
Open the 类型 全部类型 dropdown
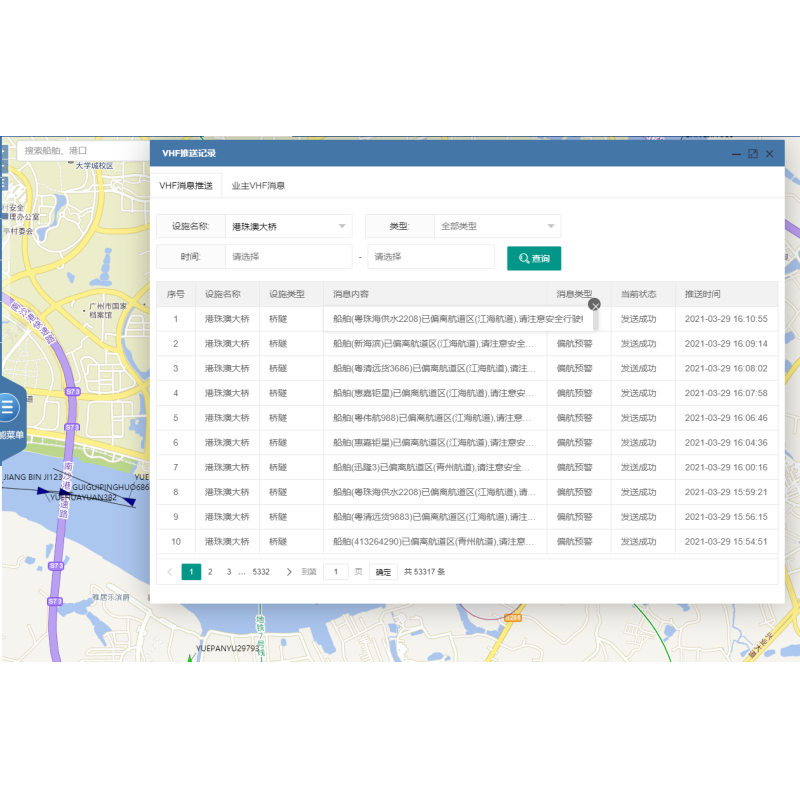497,226
